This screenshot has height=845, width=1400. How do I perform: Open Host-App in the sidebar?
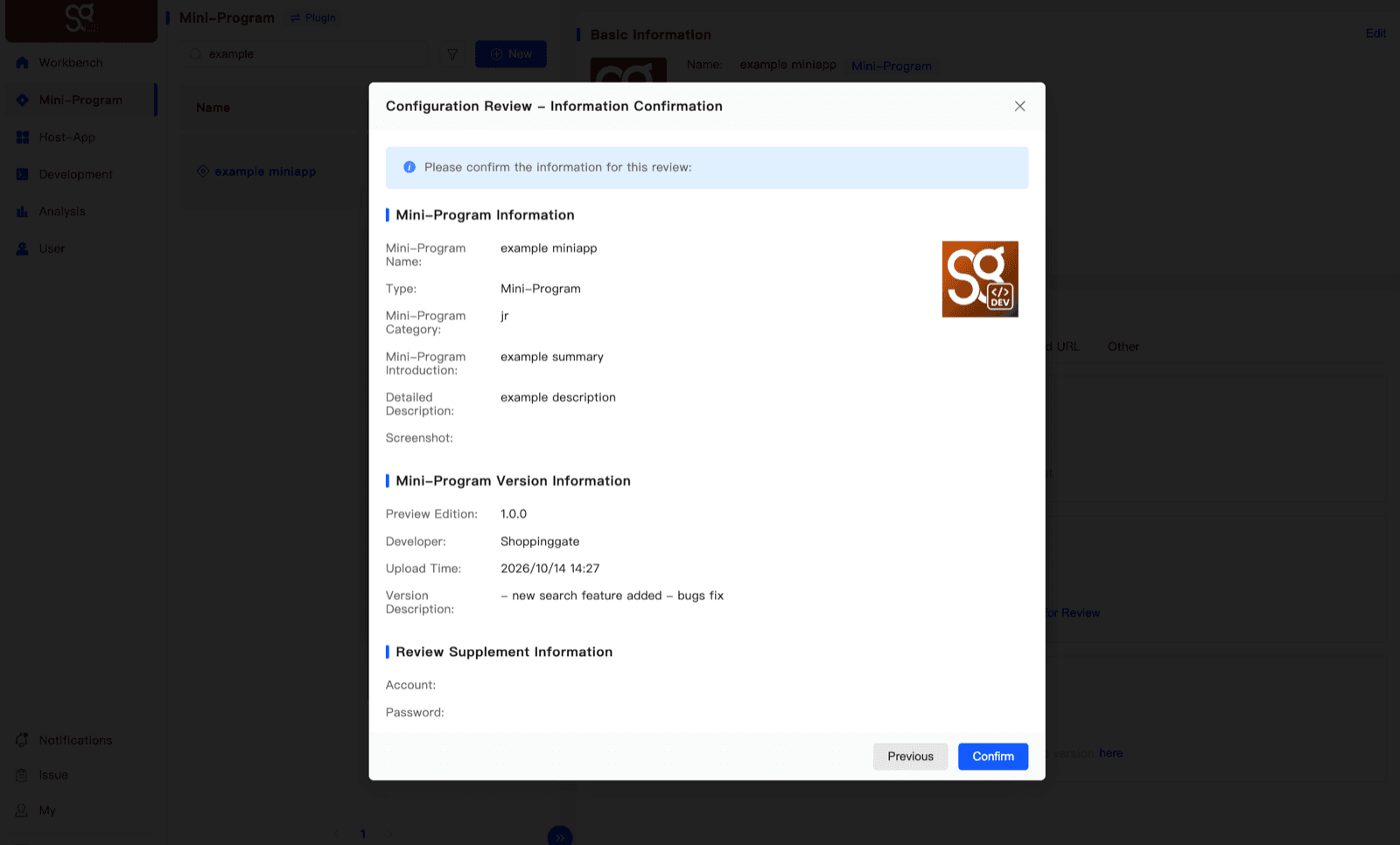click(x=66, y=137)
